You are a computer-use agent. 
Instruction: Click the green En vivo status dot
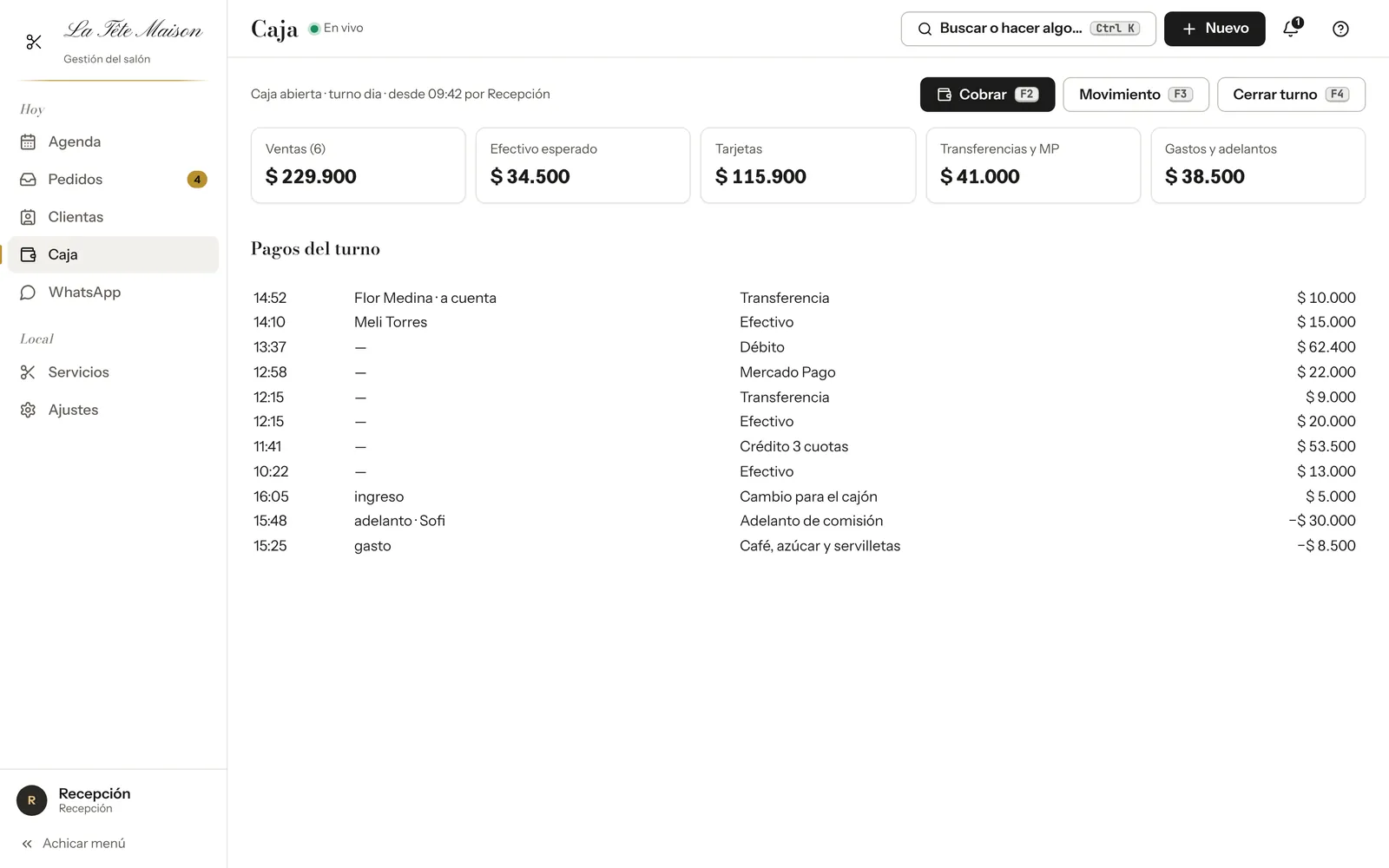314,29
